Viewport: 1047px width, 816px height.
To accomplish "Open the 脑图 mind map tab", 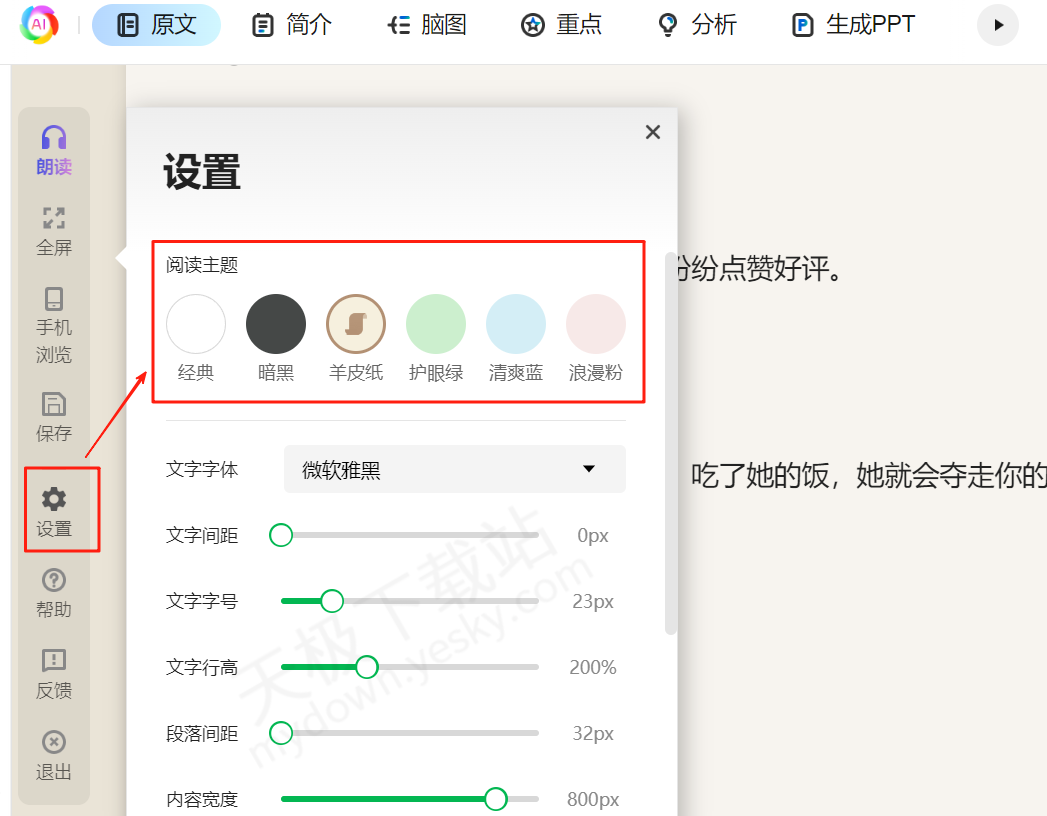I will pos(426,25).
